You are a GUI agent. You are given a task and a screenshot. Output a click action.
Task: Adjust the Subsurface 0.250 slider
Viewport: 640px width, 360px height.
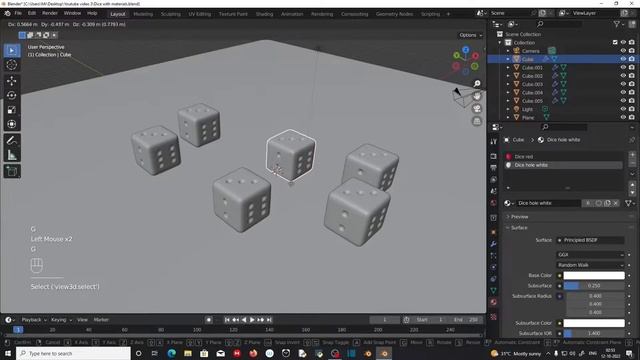tap(594, 286)
